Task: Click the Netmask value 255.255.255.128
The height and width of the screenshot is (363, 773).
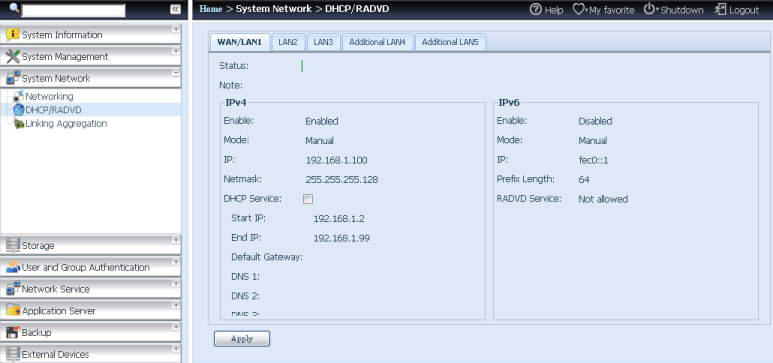Action: coord(342,180)
